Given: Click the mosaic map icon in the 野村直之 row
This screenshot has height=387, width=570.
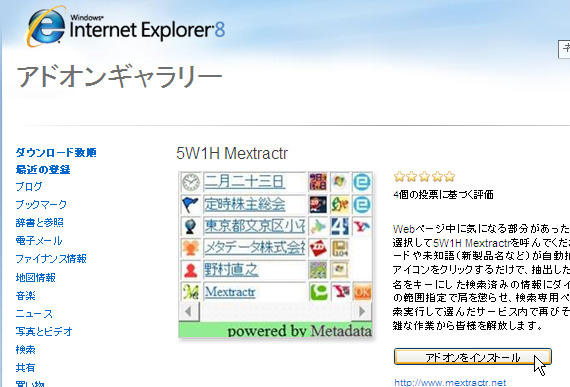Looking at the screenshot, I should 318,270.
